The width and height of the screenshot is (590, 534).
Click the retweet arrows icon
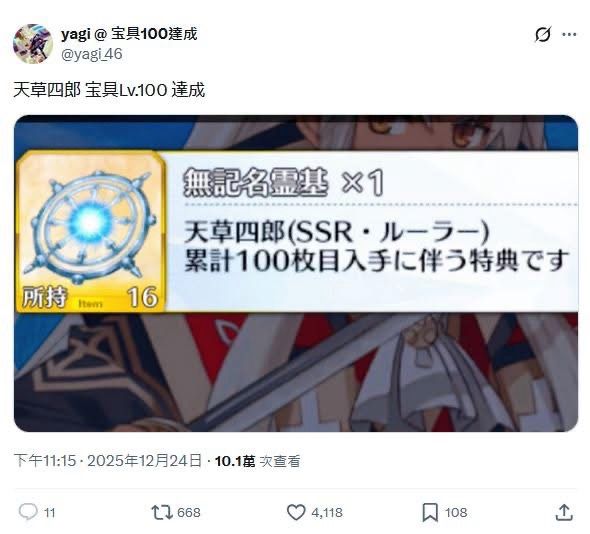[x=161, y=512]
